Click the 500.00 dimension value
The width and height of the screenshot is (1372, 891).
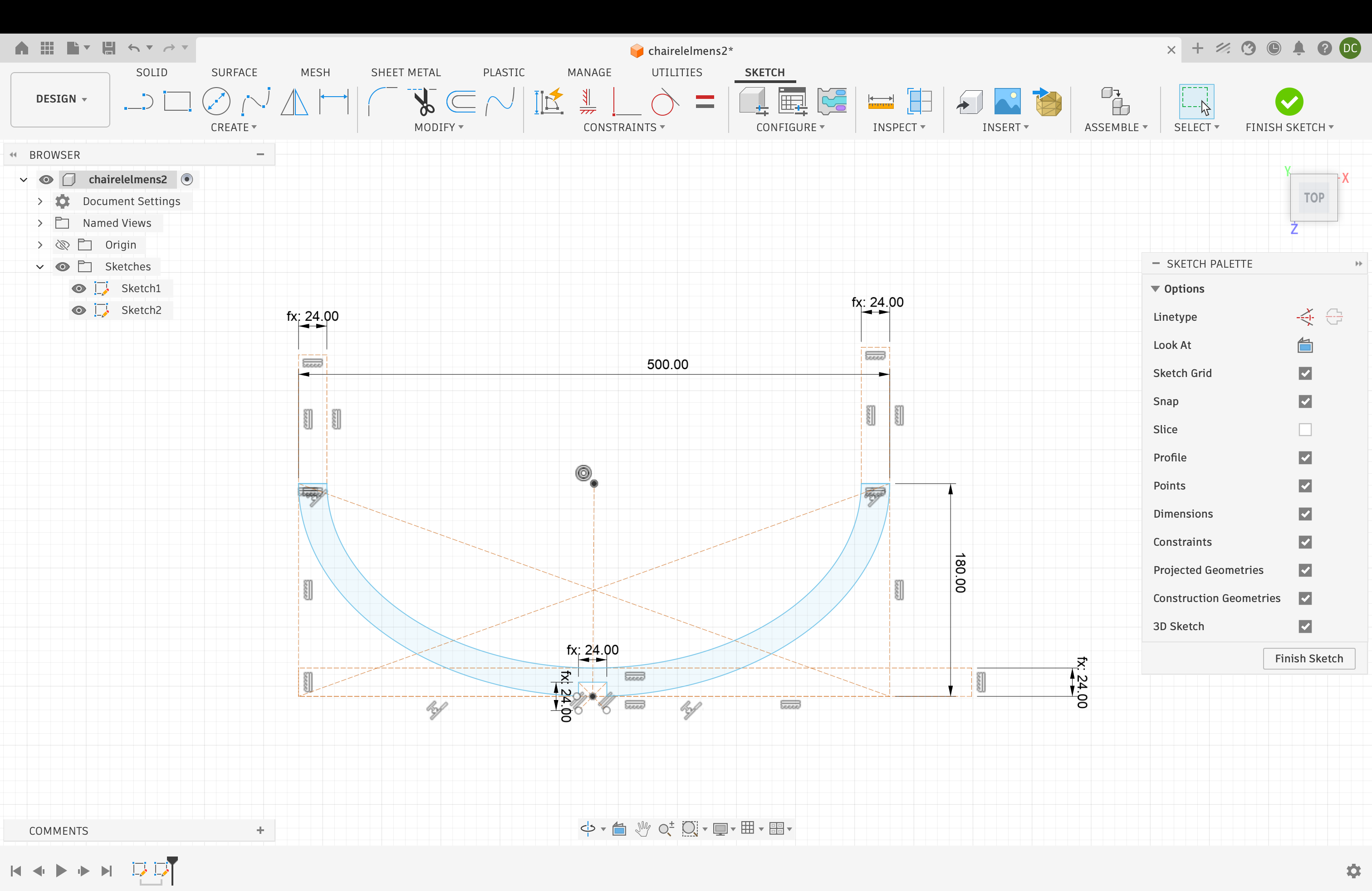pos(667,364)
